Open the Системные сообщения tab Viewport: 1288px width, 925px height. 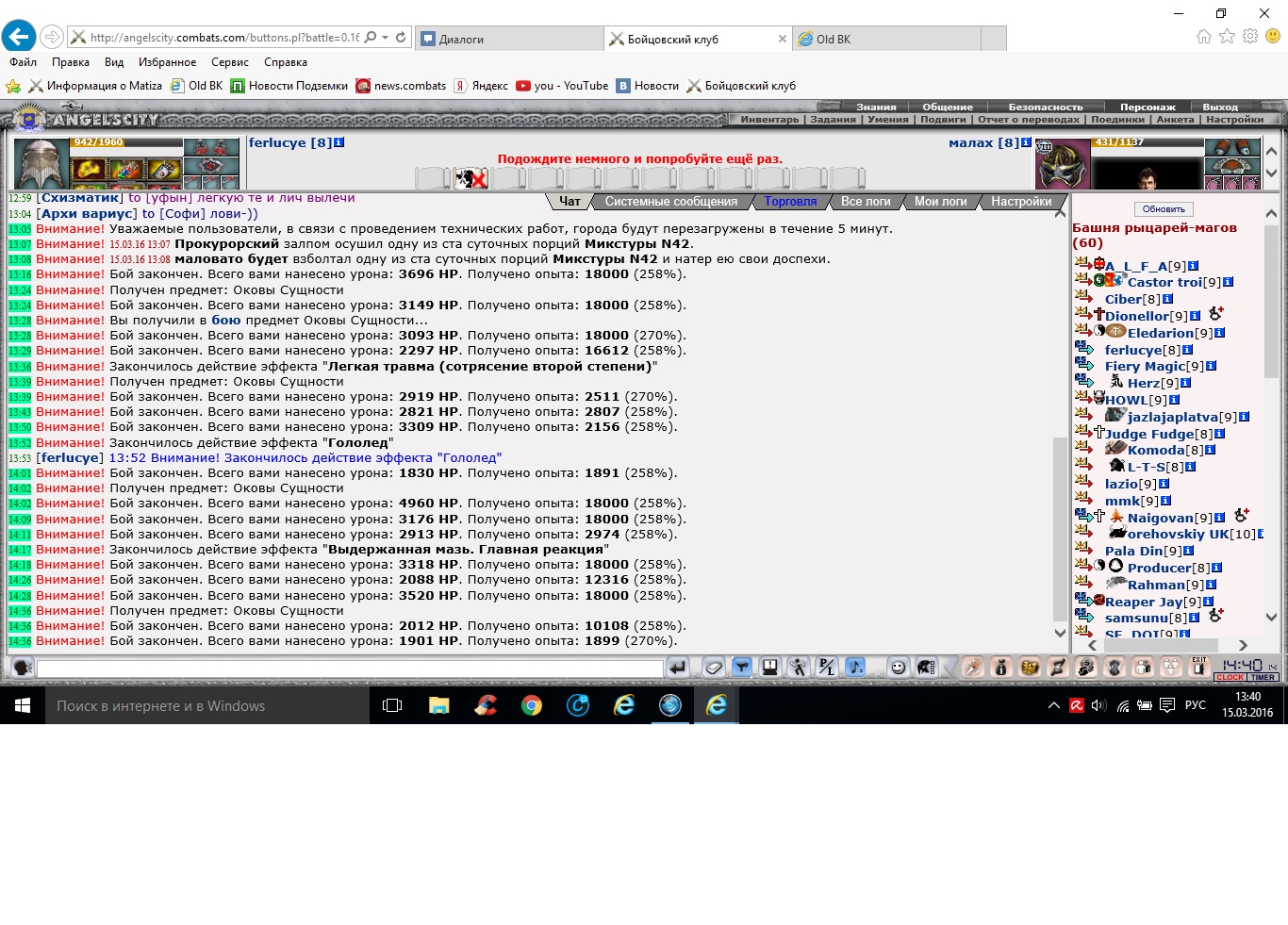(x=671, y=201)
